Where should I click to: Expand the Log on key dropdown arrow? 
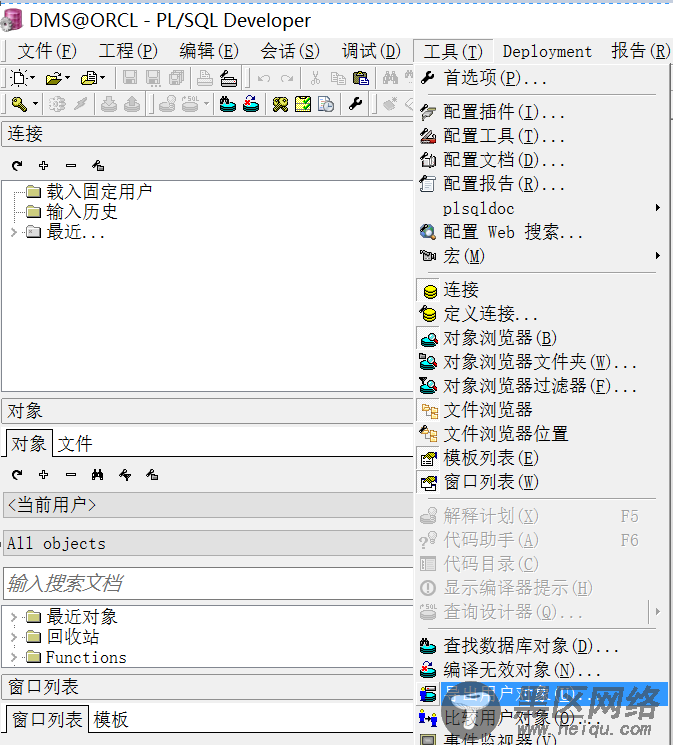pos(35,104)
